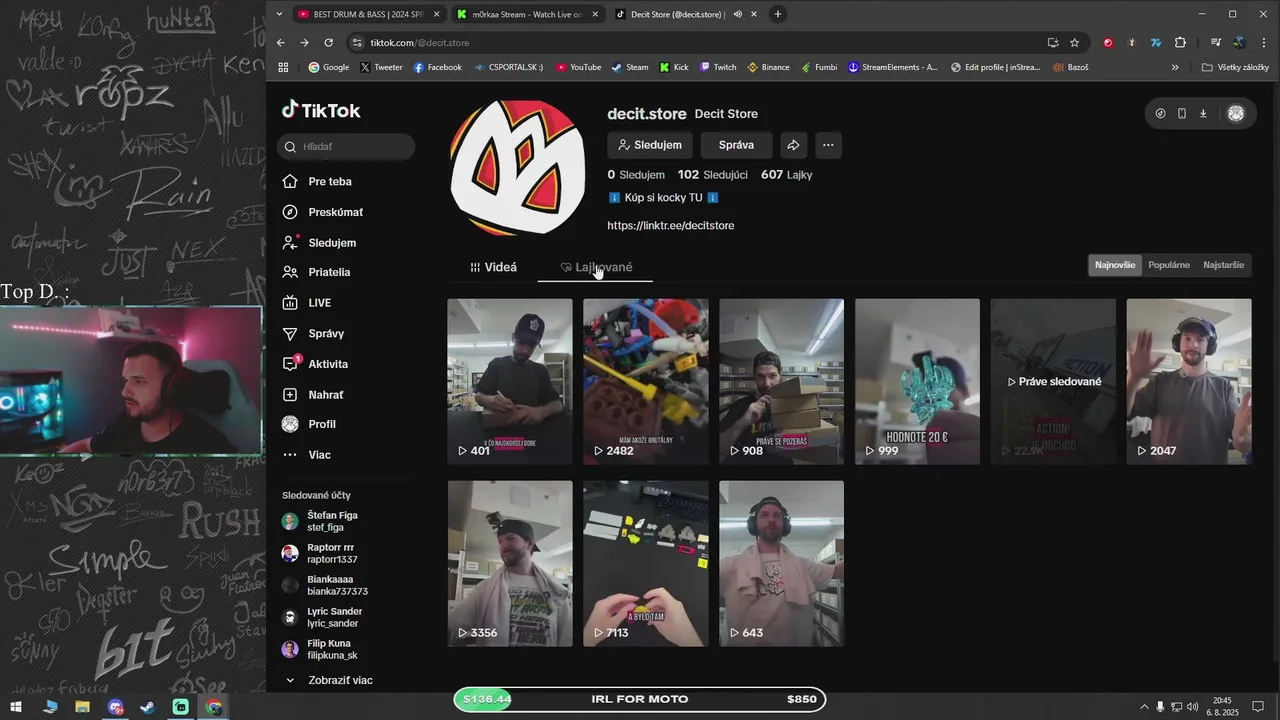The height and width of the screenshot is (720, 1280).
Task: Open the linktr.ee/decitstore link
Action: tap(671, 226)
